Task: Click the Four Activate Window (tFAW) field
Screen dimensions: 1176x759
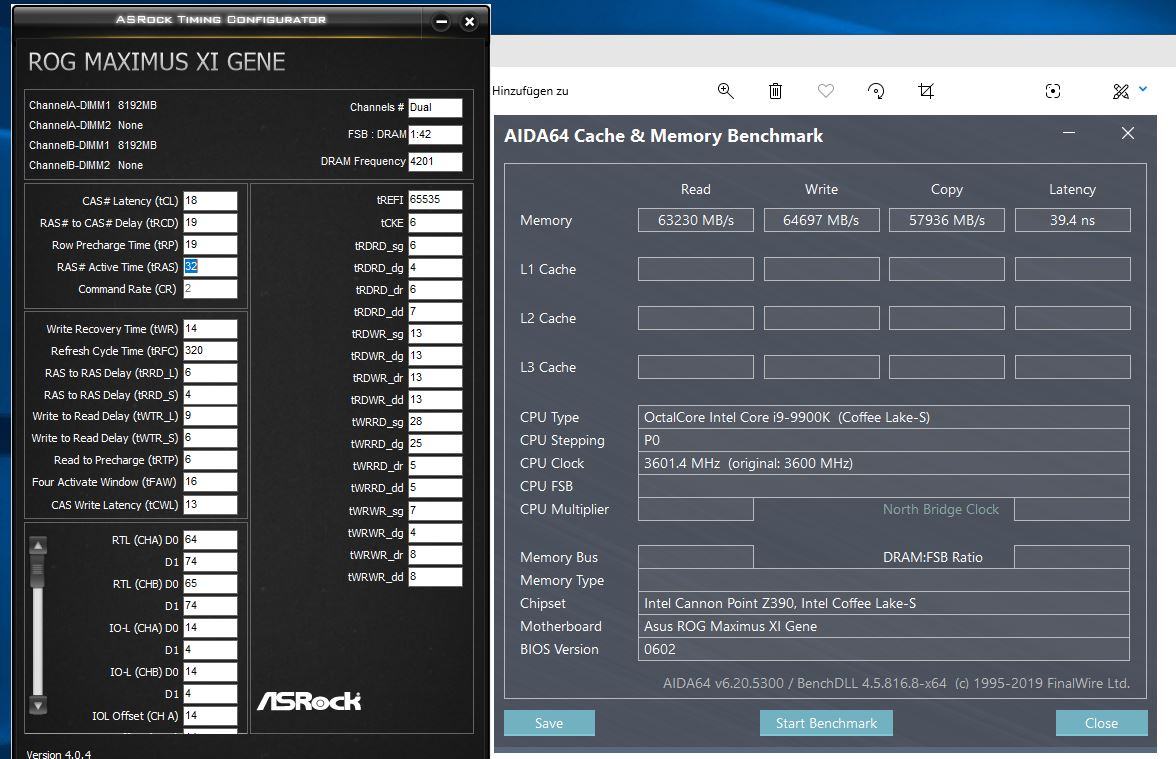Action: (210, 482)
